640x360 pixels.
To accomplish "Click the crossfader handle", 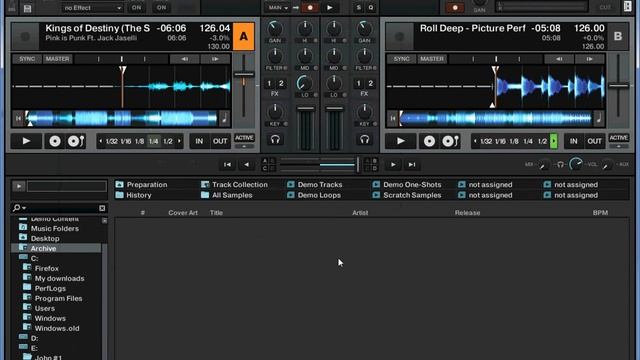I will (358, 164).
